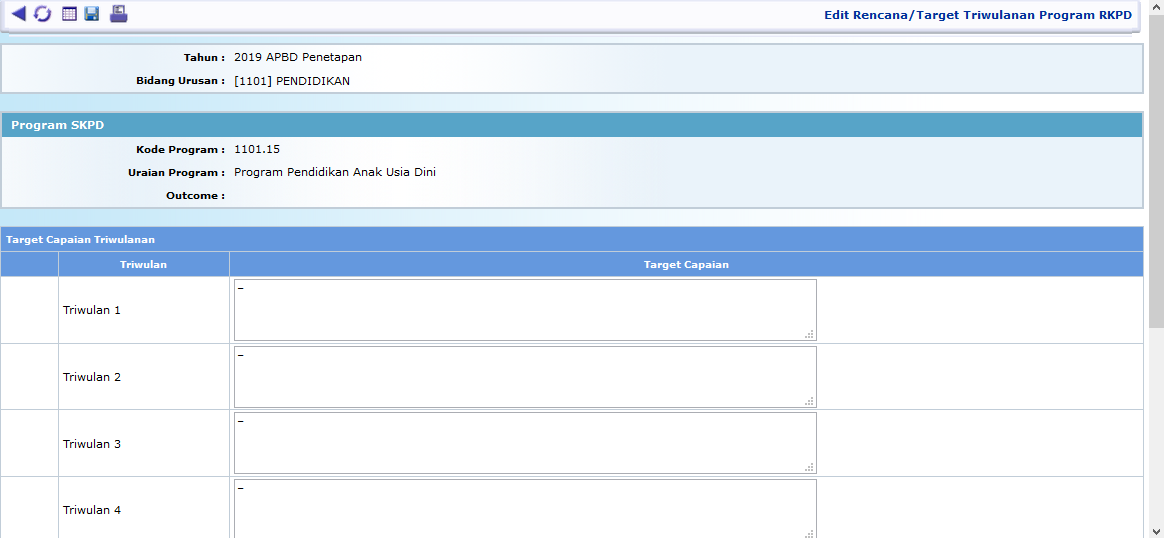Click the Triwulan column header
The width and height of the screenshot is (1164, 538).
[143, 265]
